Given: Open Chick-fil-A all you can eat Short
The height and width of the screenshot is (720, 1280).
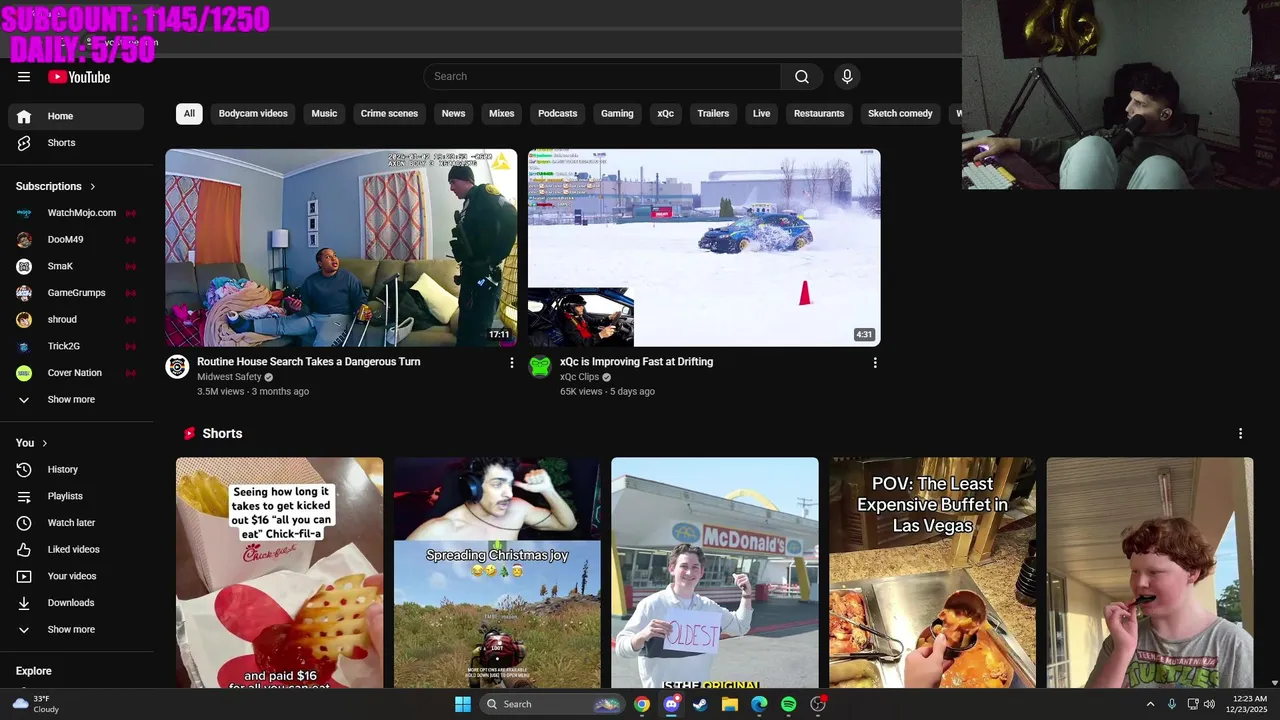Looking at the screenshot, I should tap(279, 573).
